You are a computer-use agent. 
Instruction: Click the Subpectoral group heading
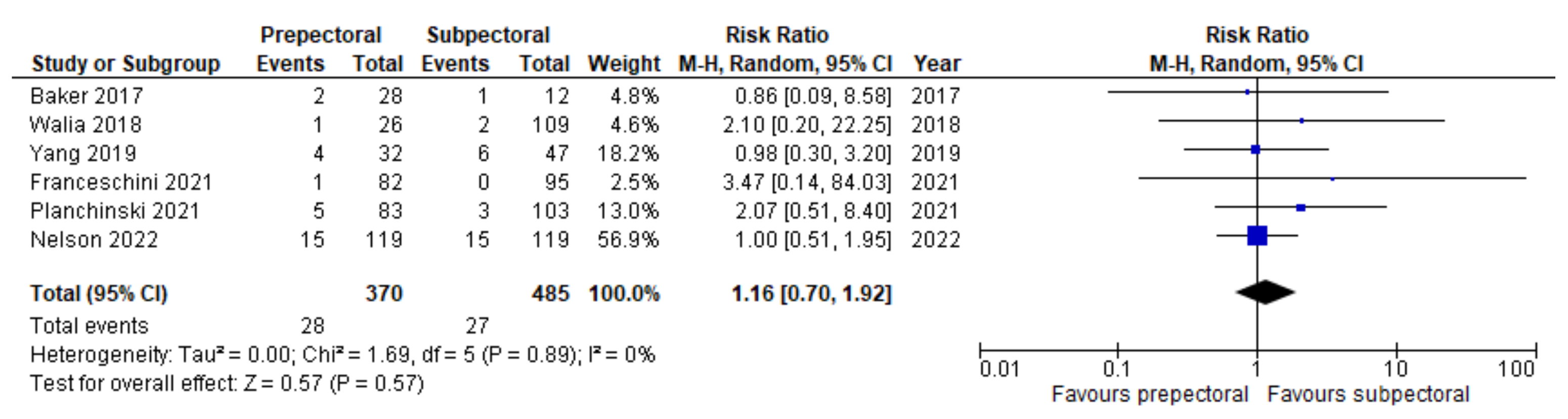click(x=488, y=35)
